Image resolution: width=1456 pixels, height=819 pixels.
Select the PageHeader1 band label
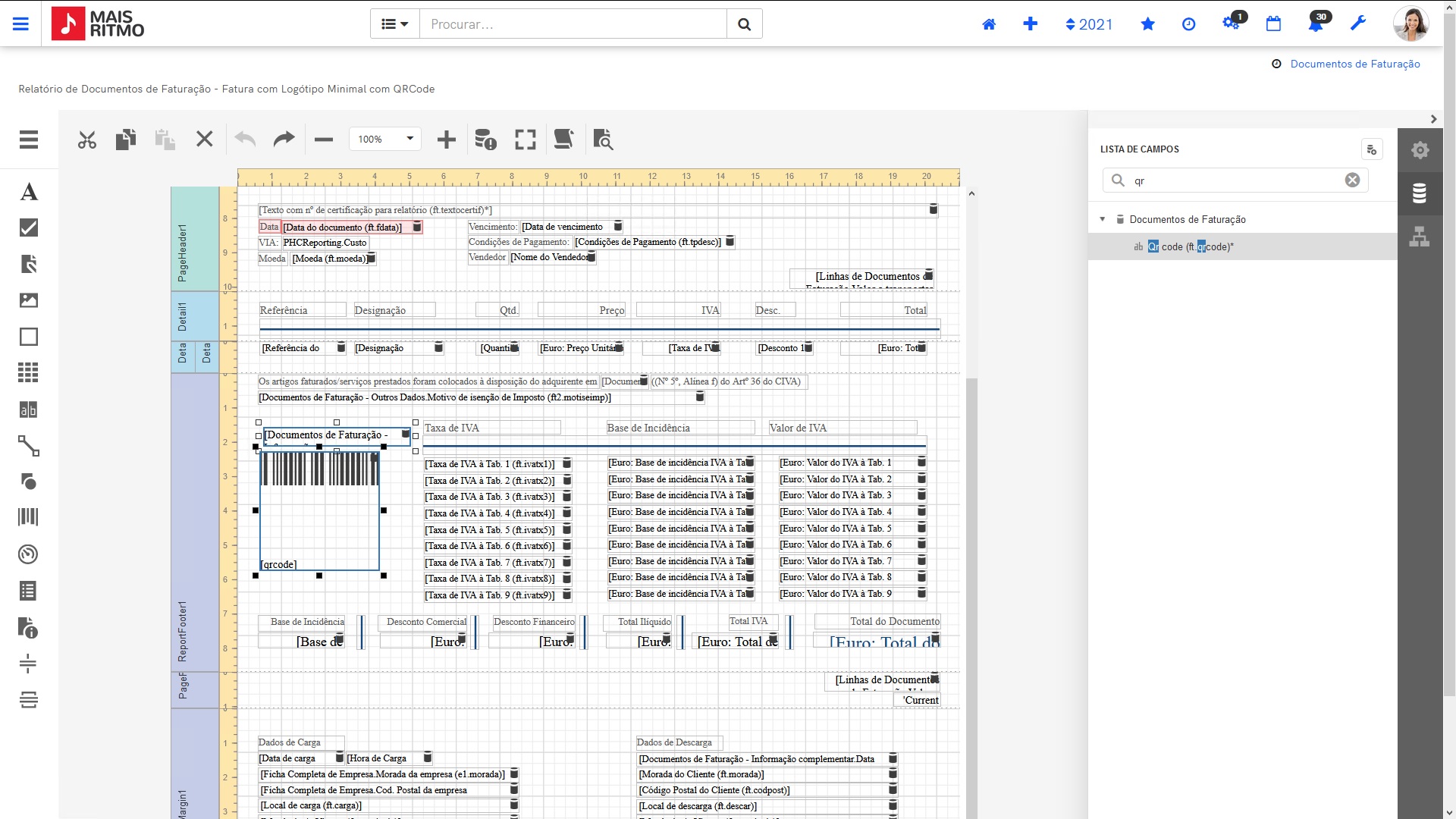click(x=182, y=253)
